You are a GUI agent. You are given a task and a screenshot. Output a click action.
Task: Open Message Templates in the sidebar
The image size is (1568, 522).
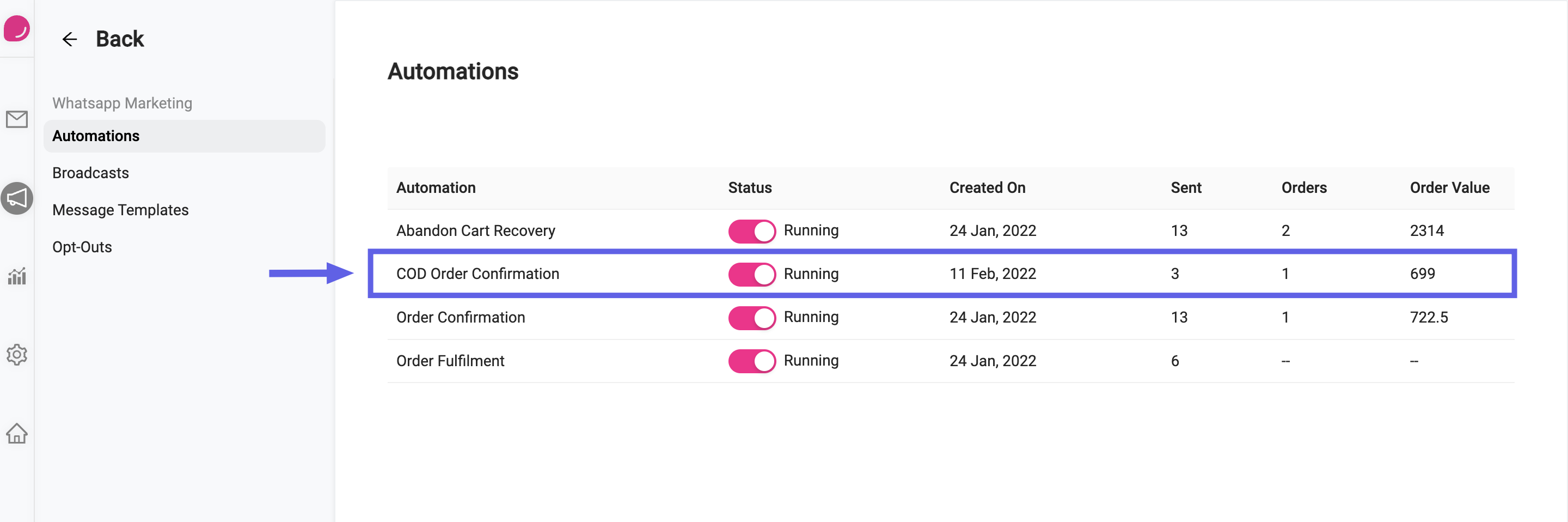(x=120, y=210)
